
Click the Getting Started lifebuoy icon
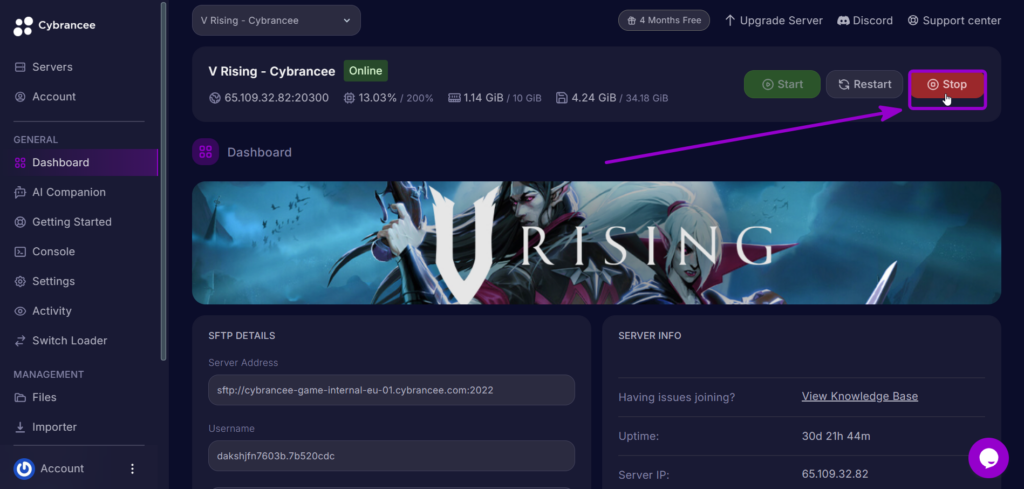click(20, 222)
